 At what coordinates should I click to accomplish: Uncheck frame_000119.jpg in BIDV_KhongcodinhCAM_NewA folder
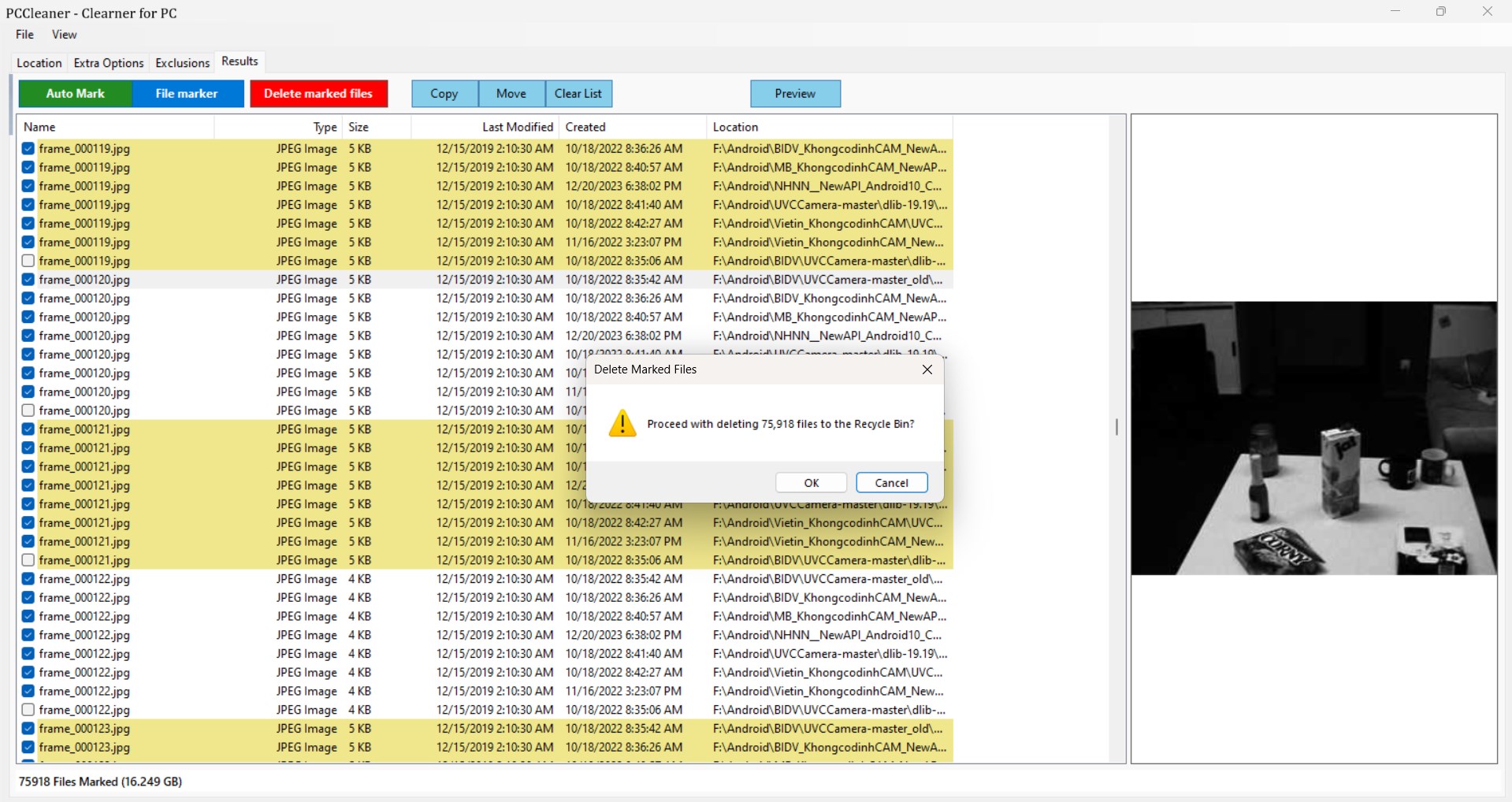[28, 149]
